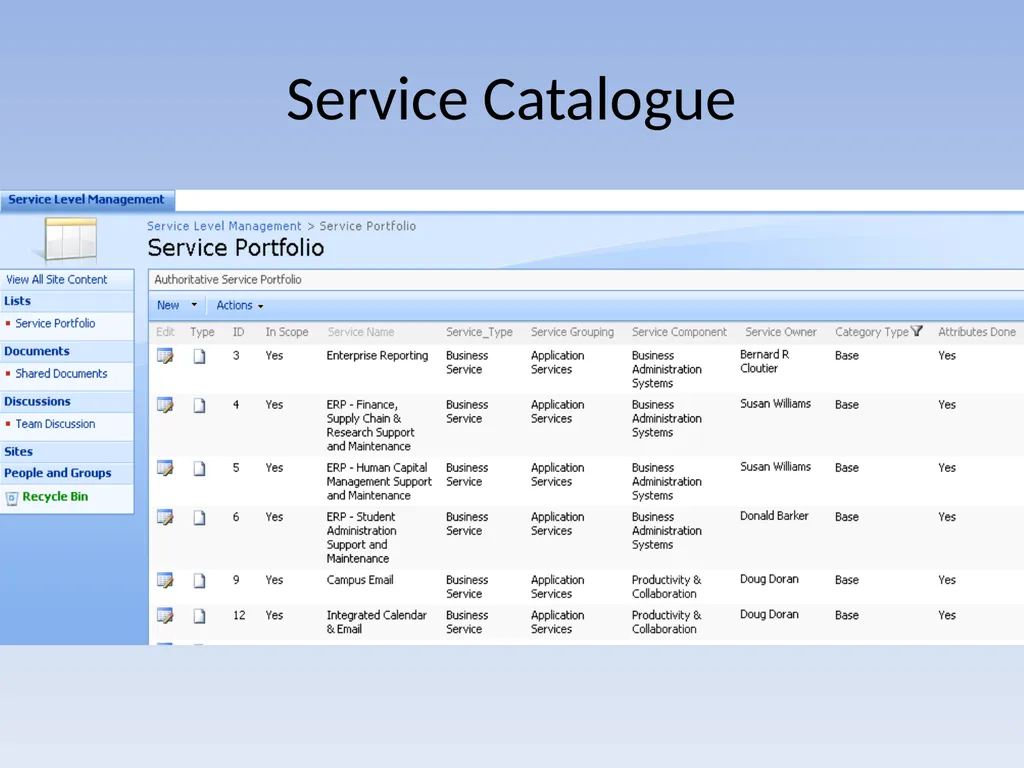
Task: Click the document type icon for ID 12
Action: [199, 615]
